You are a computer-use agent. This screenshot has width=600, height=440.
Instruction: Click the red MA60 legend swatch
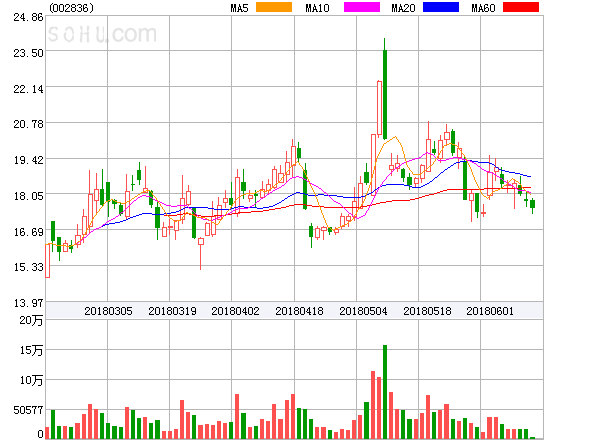[521, 7]
